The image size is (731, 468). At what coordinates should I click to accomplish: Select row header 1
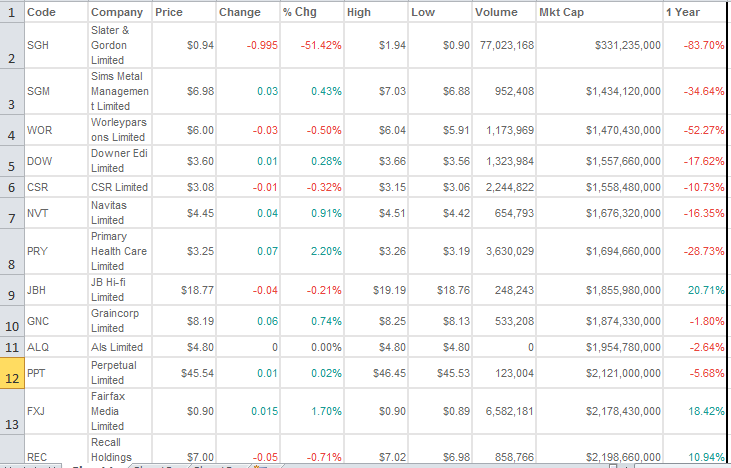point(12,12)
